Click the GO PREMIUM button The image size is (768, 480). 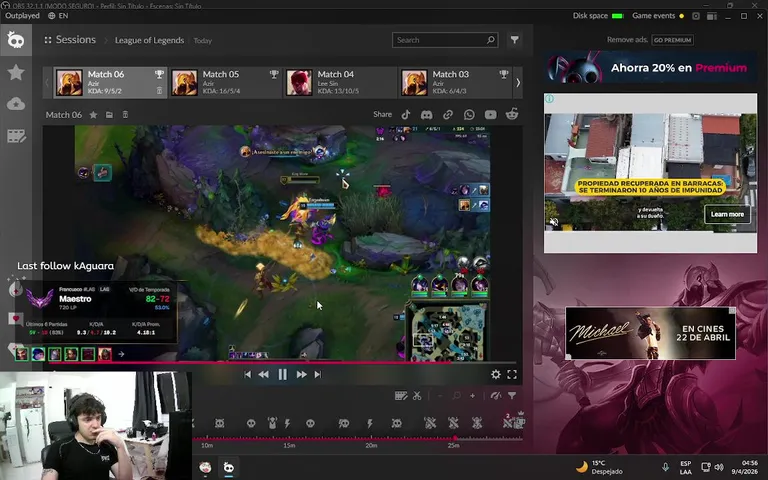(x=672, y=40)
